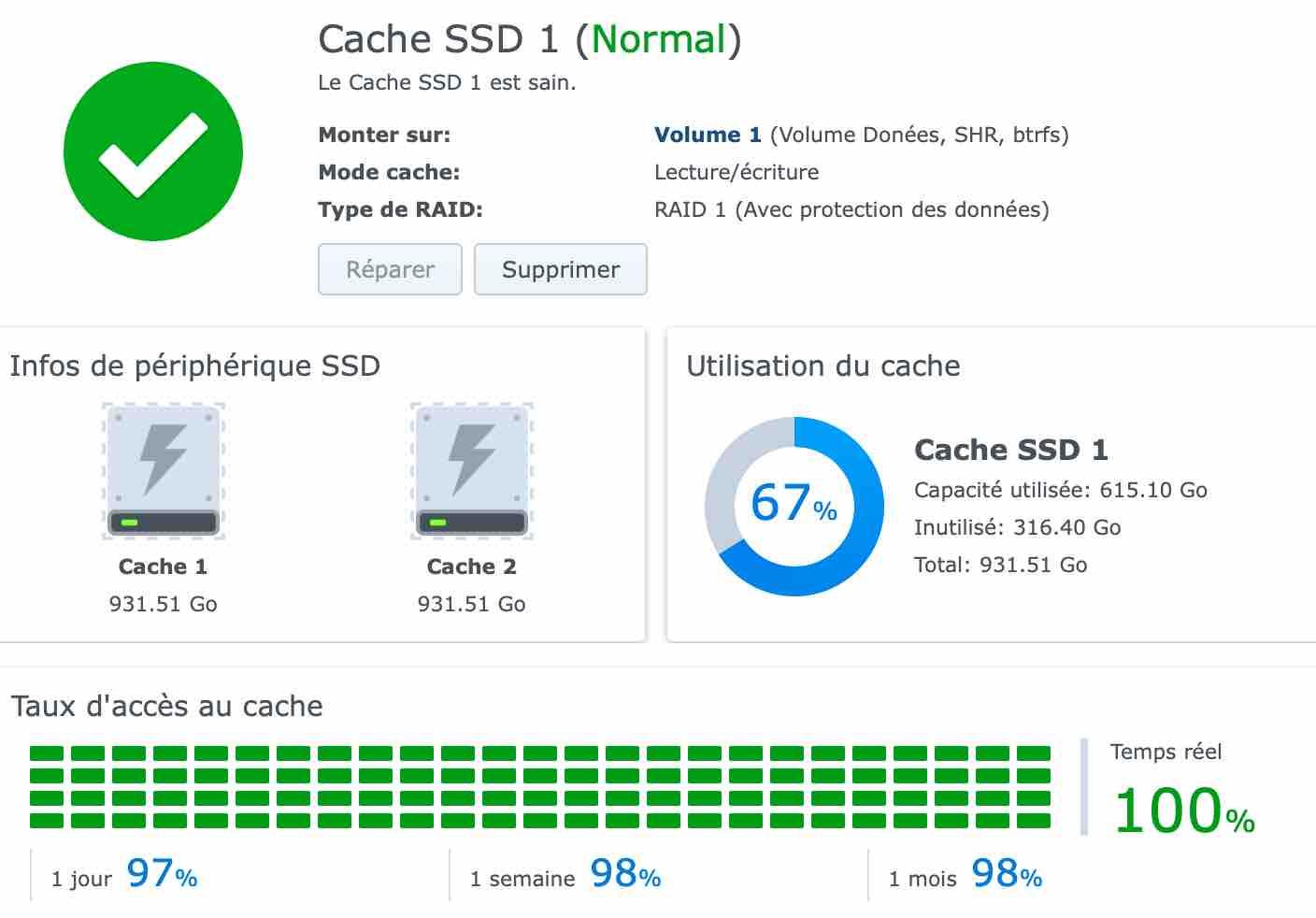
Task: Click the Cache 2 drive name label
Action: point(472,567)
